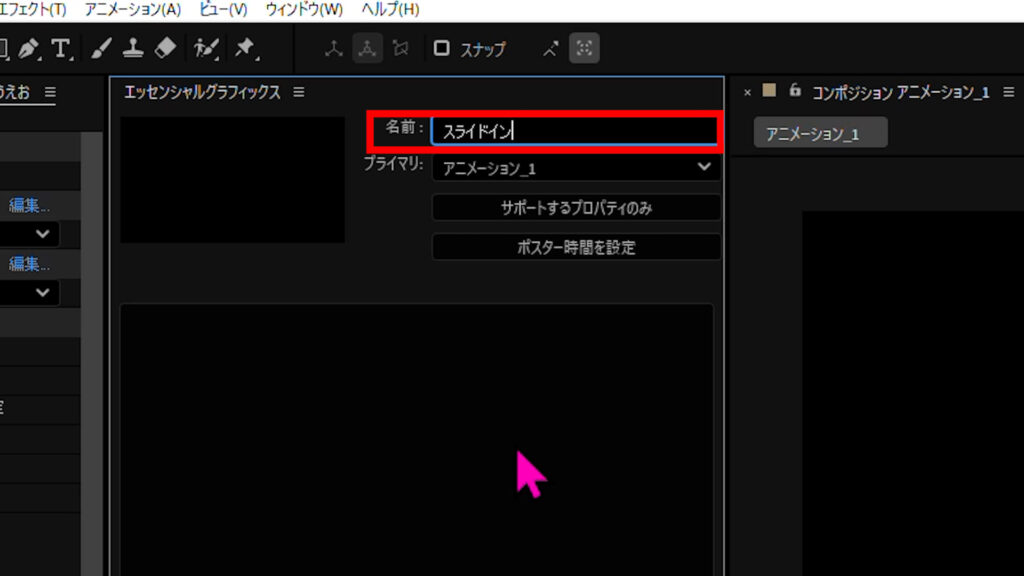Select the Puppet Pin tool
Screen dimensions: 1024x576
pos(244,48)
